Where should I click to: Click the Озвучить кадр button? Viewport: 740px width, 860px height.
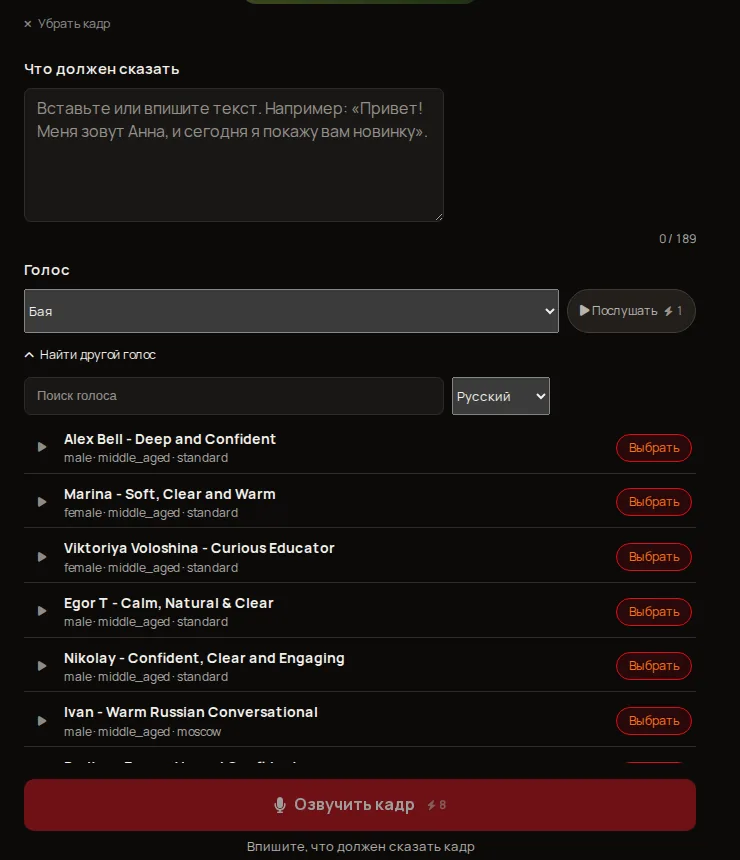click(x=360, y=805)
